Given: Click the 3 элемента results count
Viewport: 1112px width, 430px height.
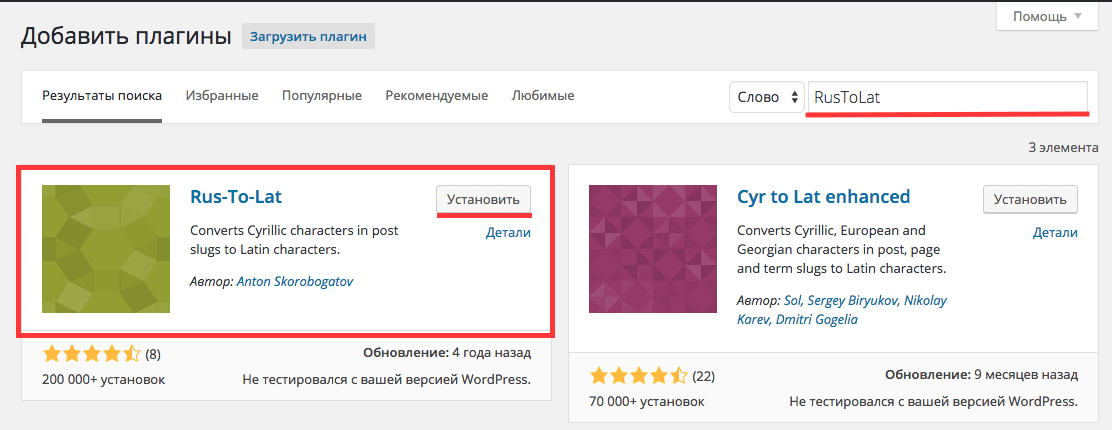Looking at the screenshot, I should [1063, 148].
